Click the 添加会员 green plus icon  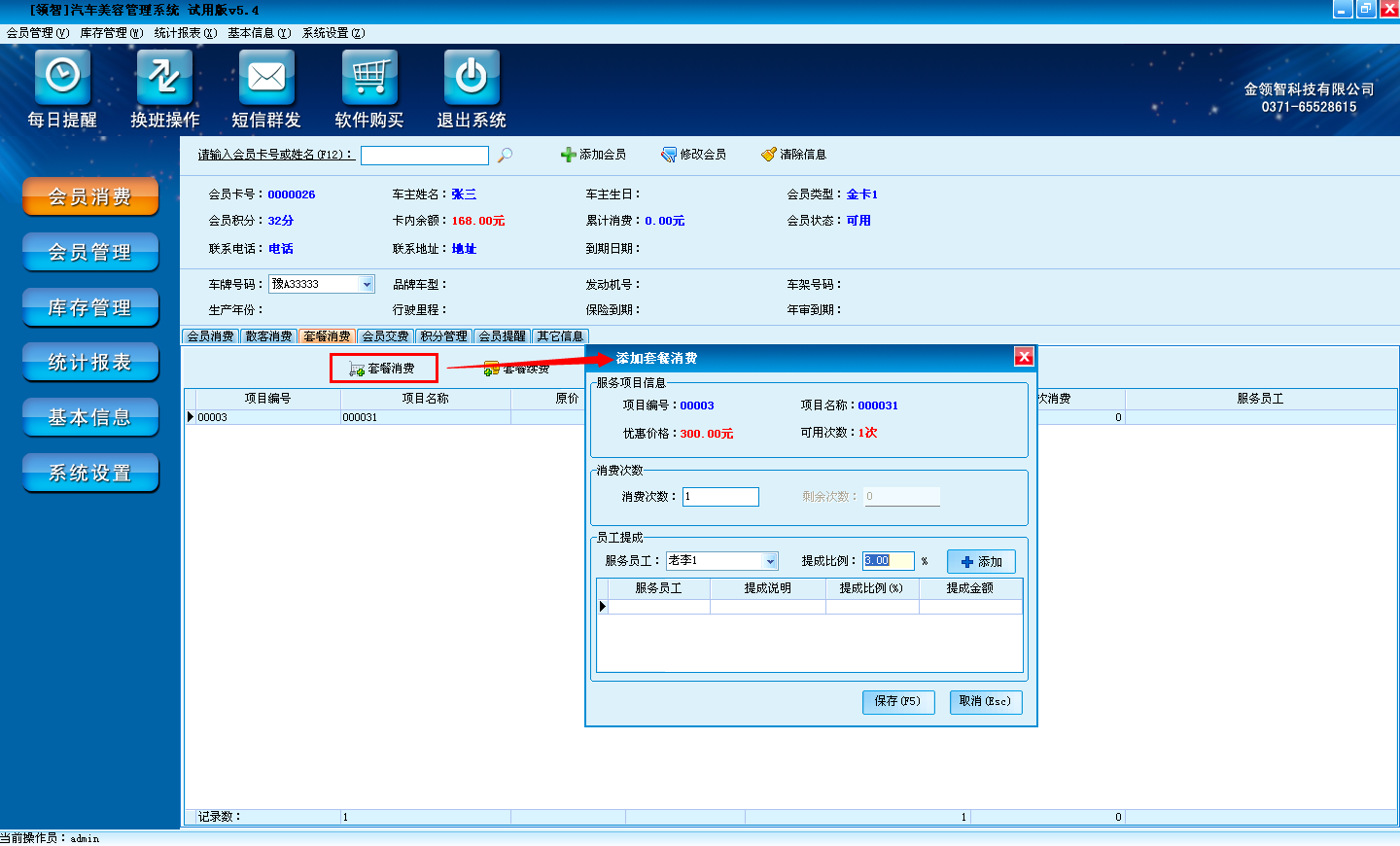point(569,155)
